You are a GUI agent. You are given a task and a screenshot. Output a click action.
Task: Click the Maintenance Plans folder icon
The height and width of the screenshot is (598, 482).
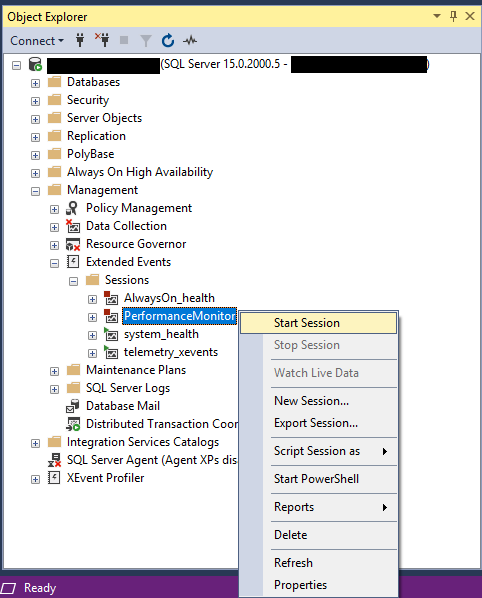73,370
